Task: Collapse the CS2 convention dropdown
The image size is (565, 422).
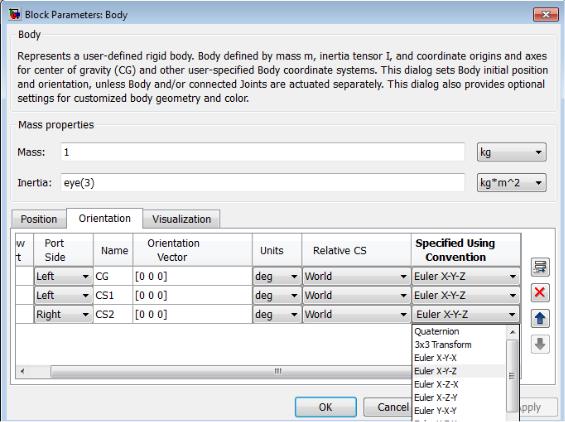Action: (466, 314)
